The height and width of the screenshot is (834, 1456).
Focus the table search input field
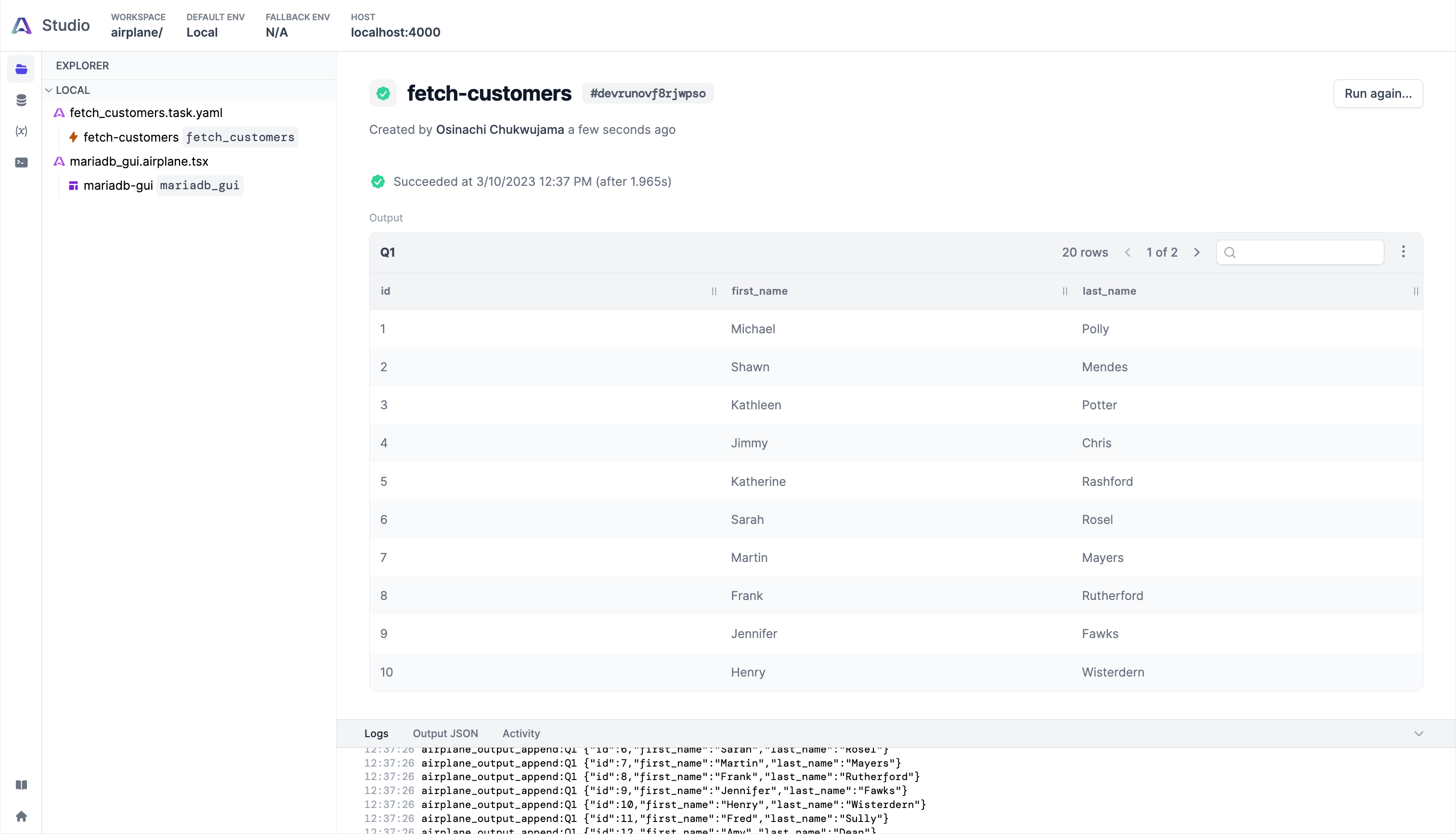click(x=1300, y=253)
